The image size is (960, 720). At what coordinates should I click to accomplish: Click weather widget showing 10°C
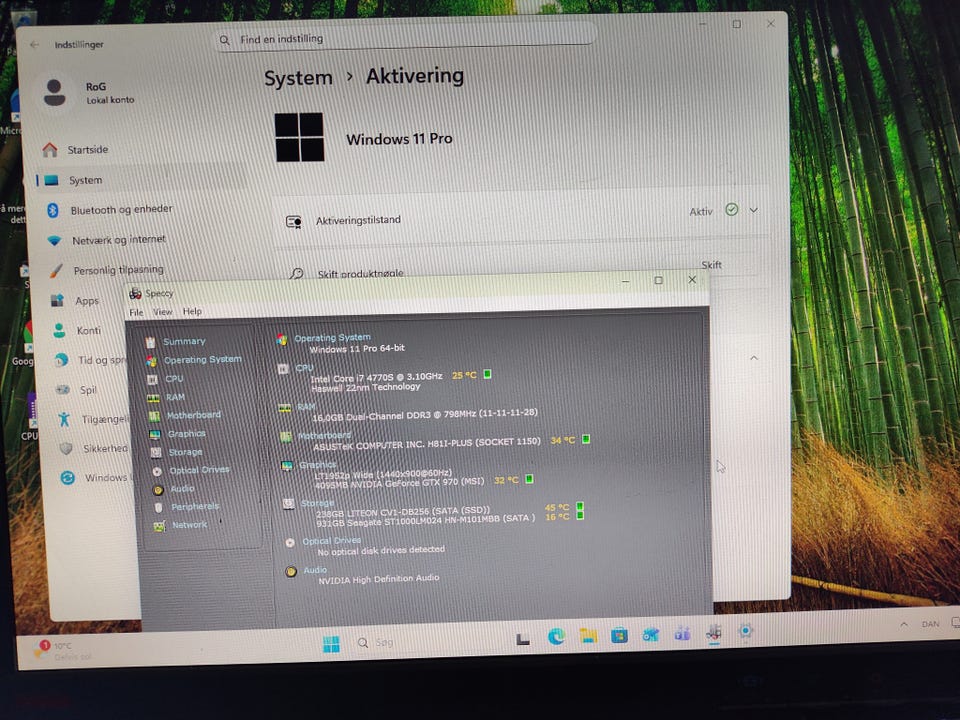64,650
